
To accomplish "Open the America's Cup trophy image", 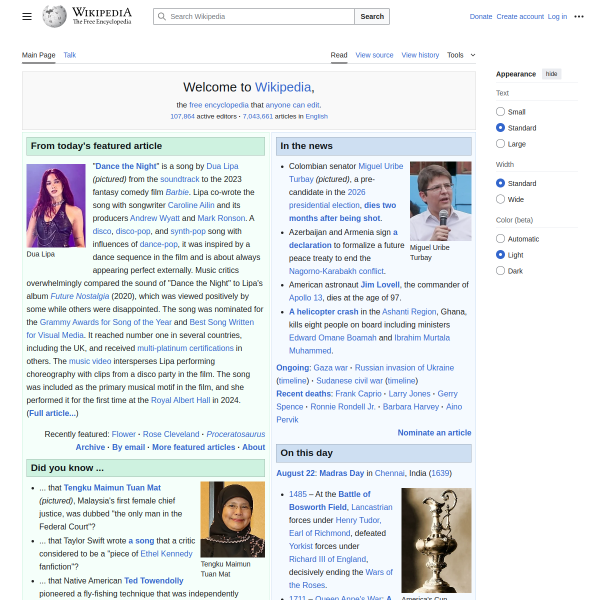I will pos(436,540).
